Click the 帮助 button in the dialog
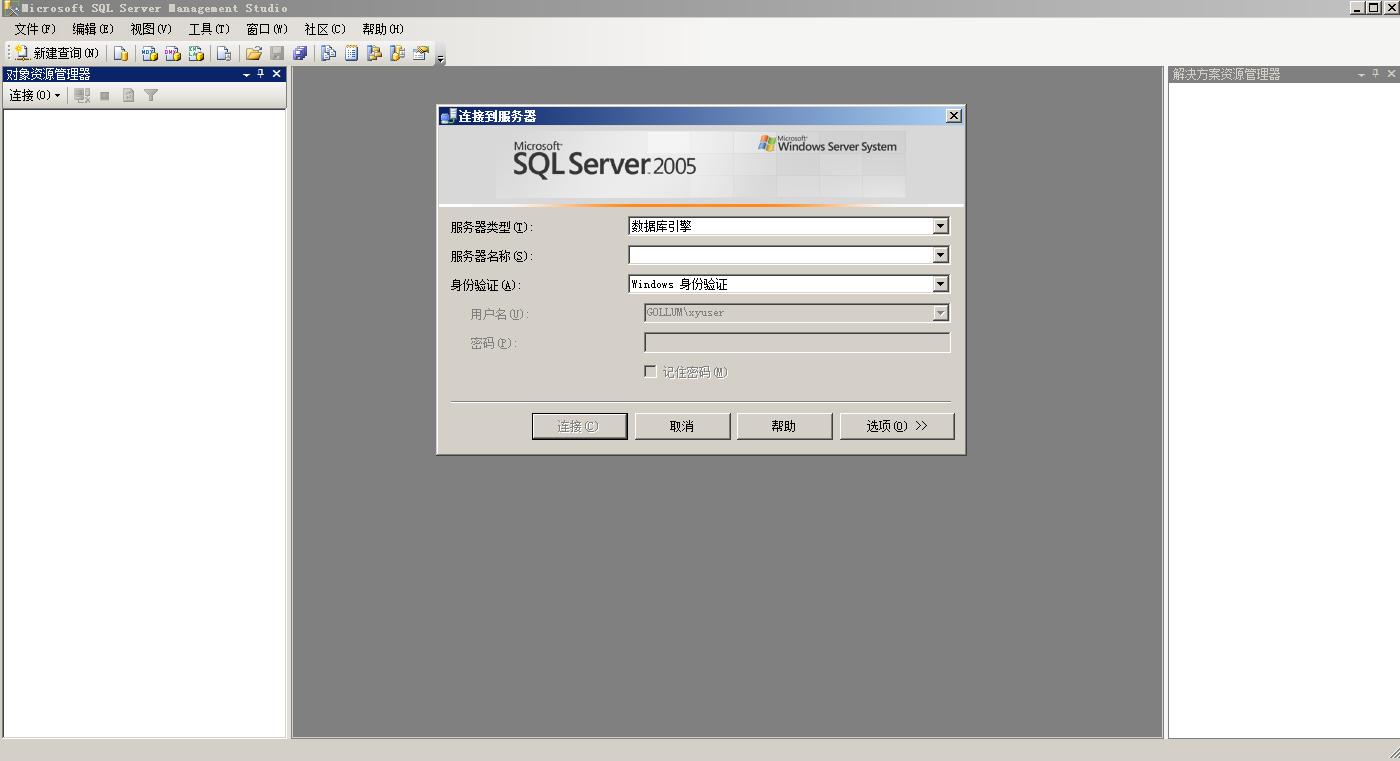 point(784,426)
